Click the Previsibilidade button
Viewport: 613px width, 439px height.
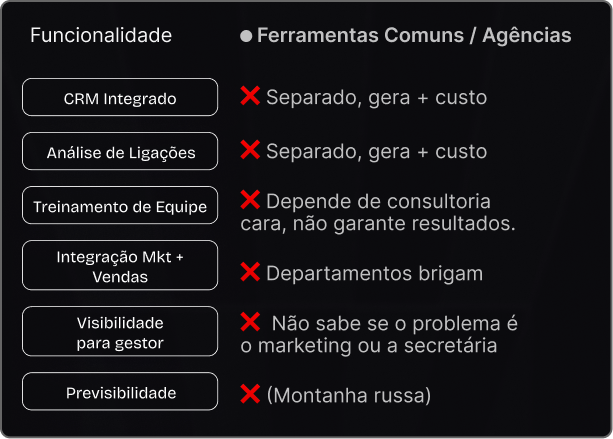[x=120, y=392]
